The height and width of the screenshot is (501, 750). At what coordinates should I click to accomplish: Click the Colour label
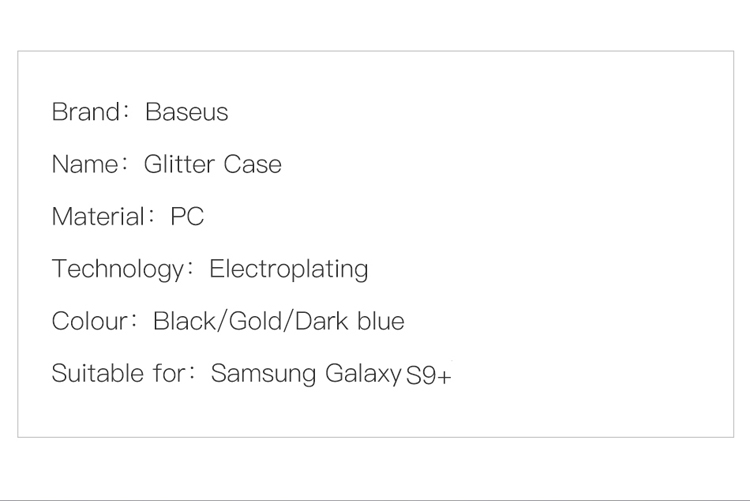coord(89,321)
